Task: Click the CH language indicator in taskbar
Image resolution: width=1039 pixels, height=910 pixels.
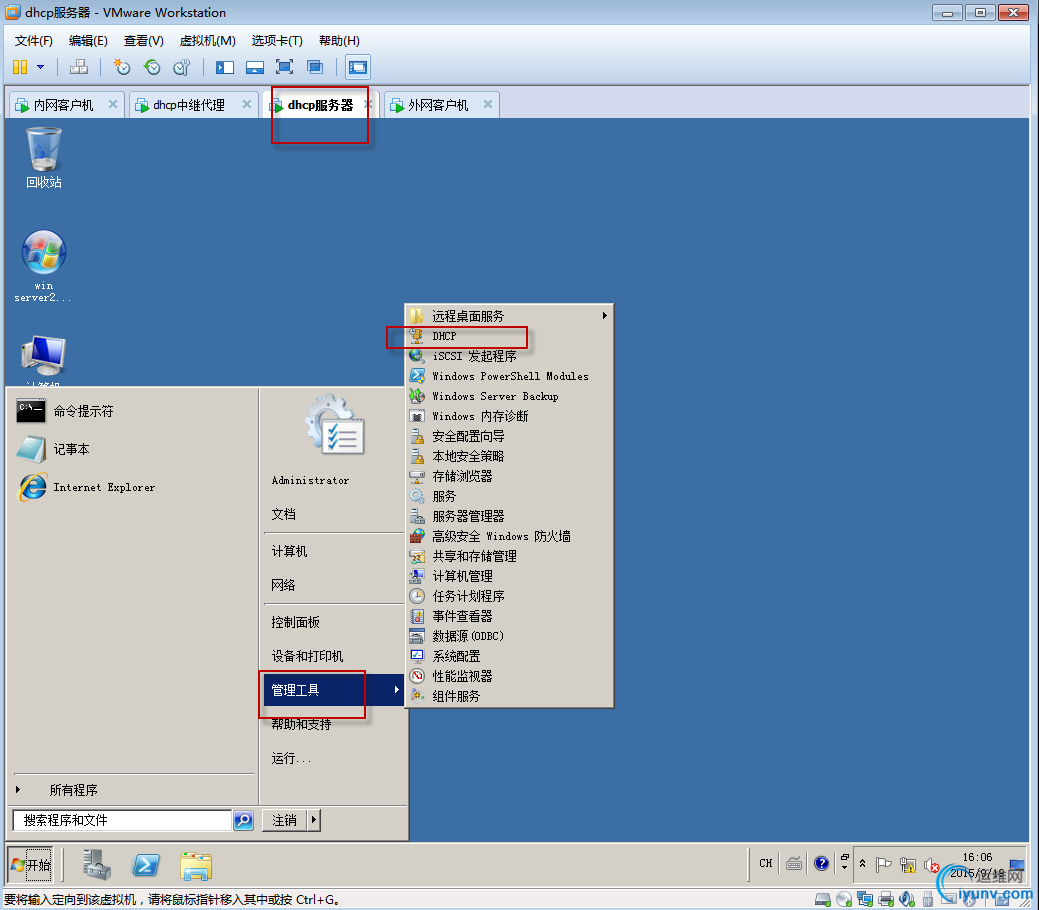Action: coord(765,863)
